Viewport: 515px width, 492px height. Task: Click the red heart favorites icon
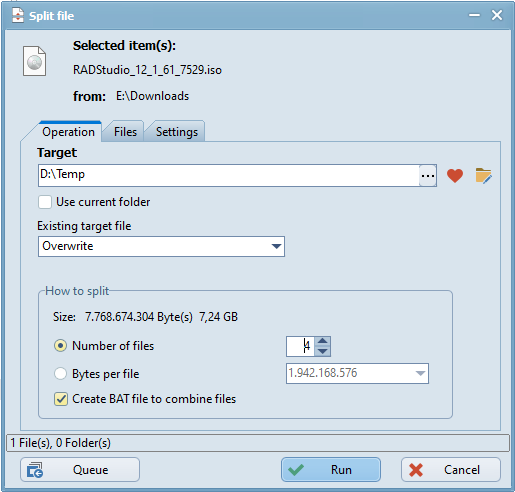pos(455,176)
